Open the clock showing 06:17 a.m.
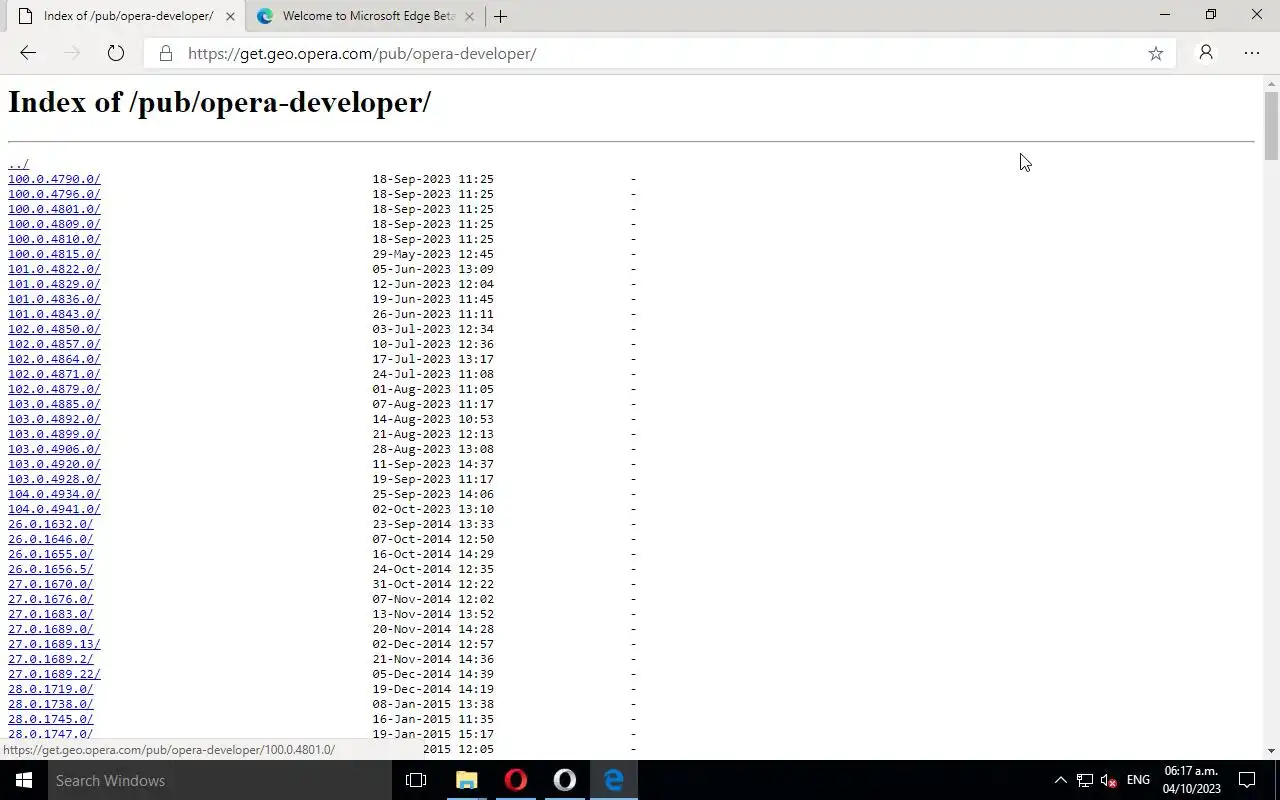Image resolution: width=1280 pixels, height=800 pixels. [x=1192, y=780]
